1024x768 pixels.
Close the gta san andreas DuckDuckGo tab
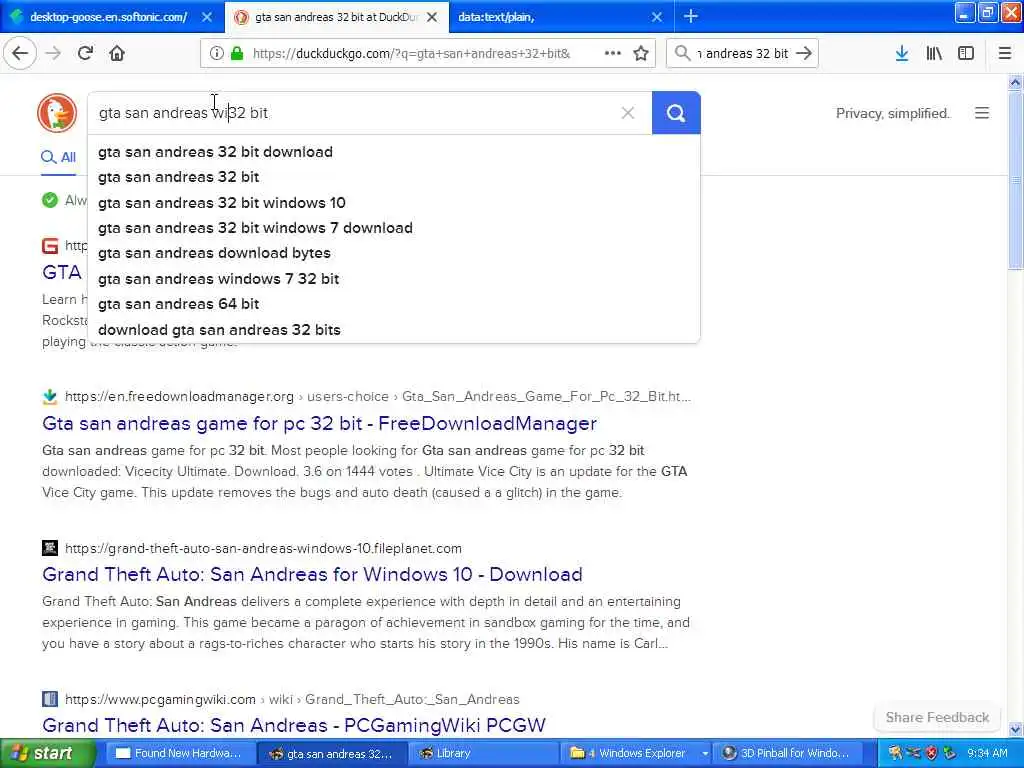[432, 17]
